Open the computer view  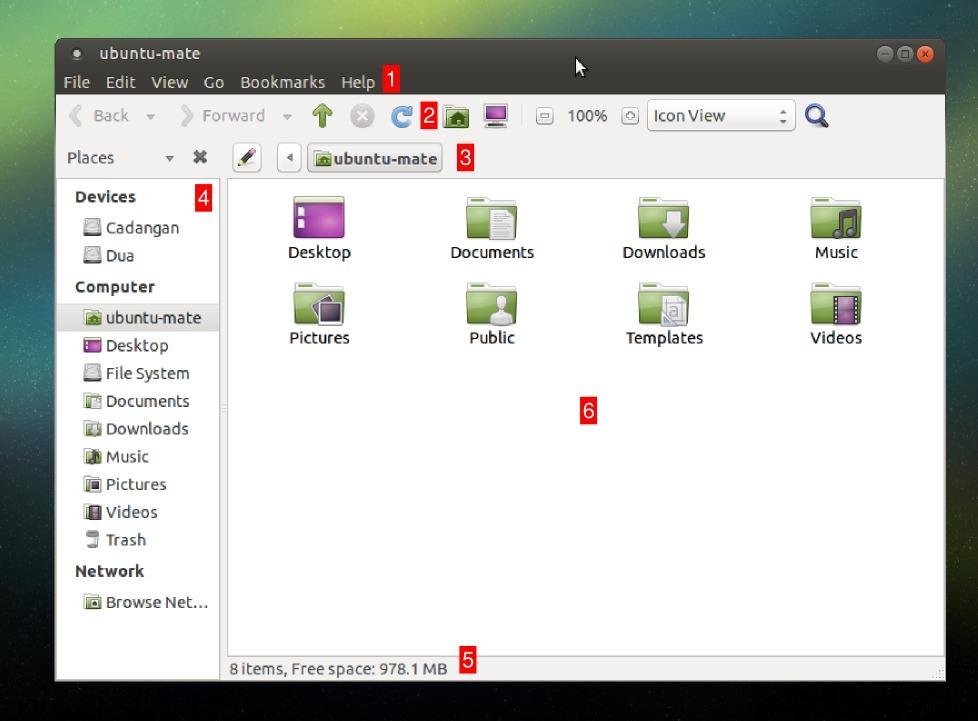494,115
